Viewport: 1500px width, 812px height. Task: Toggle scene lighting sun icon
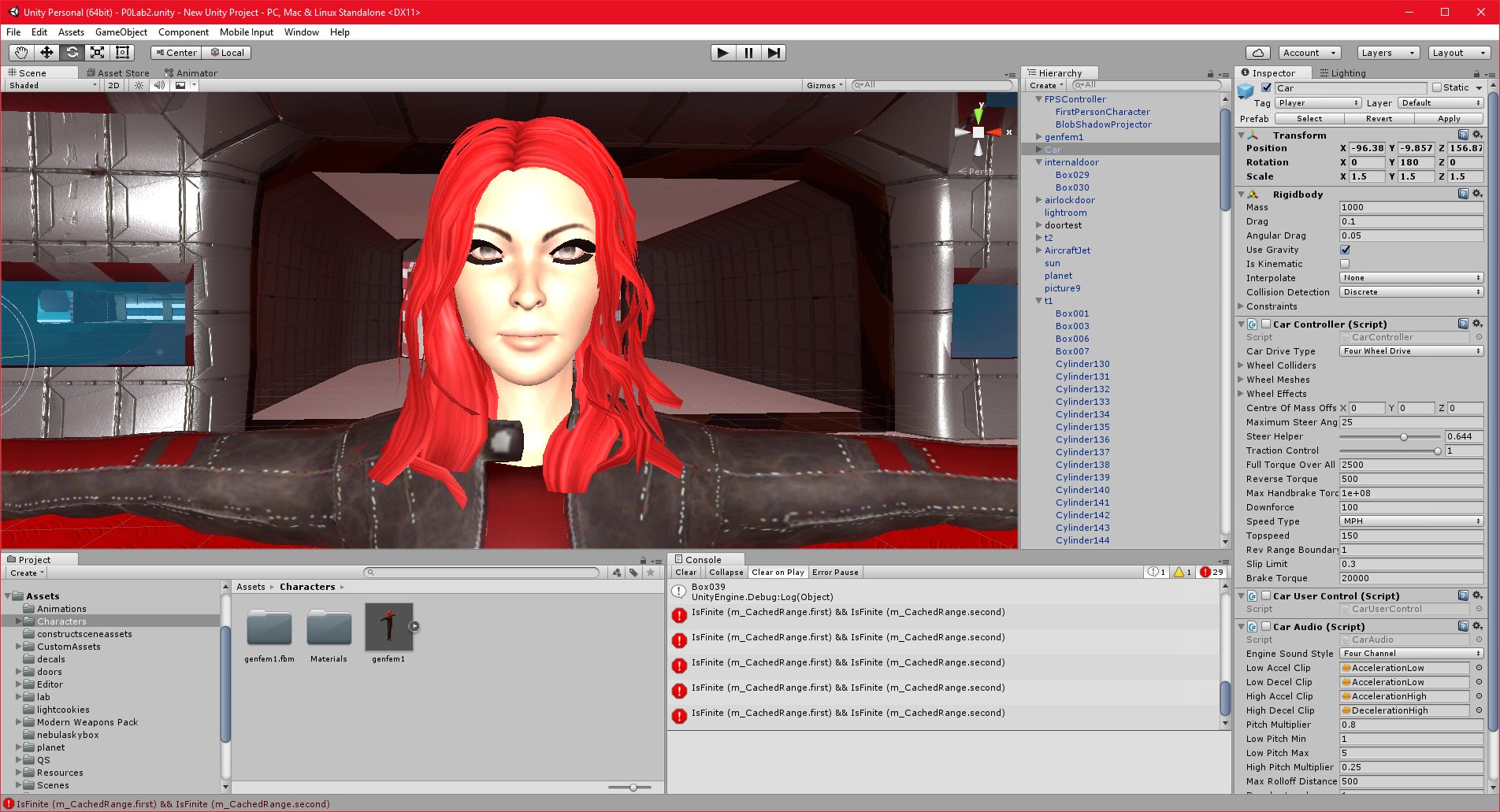click(x=139, y=85)
